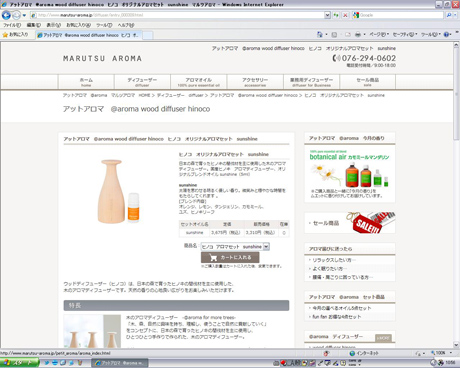Click the Help question mark icon
The height and width of the screenshot is (368, 460).
pos(447,34)
